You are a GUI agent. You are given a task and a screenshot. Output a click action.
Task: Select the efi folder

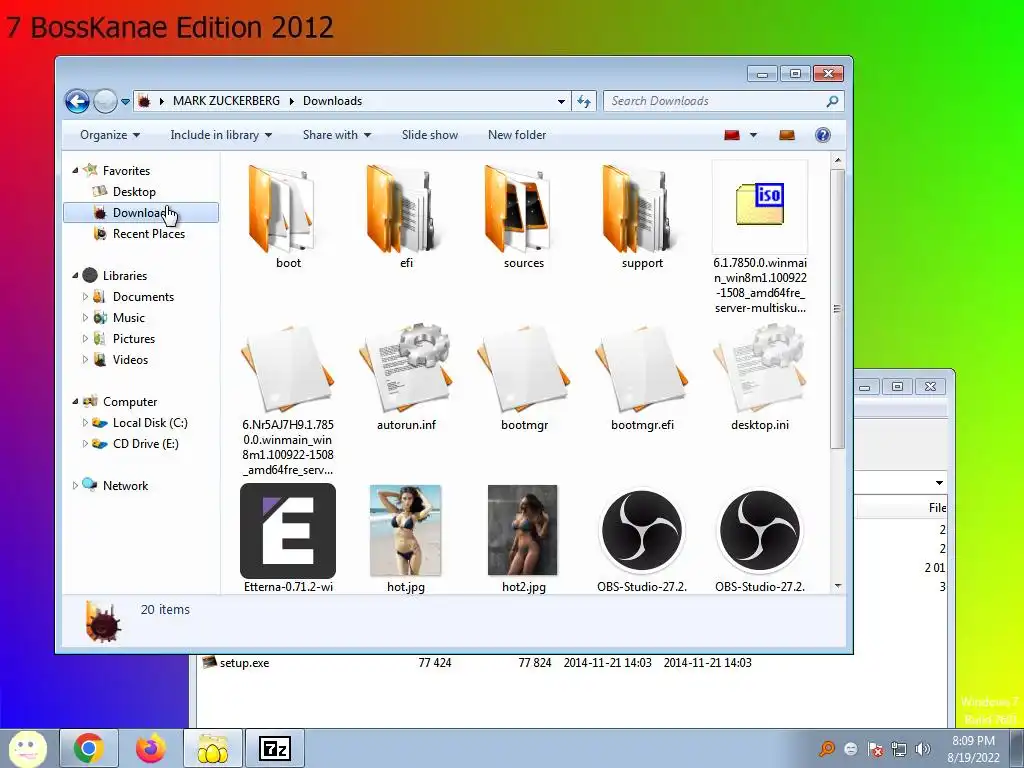(x=406, y=217)
